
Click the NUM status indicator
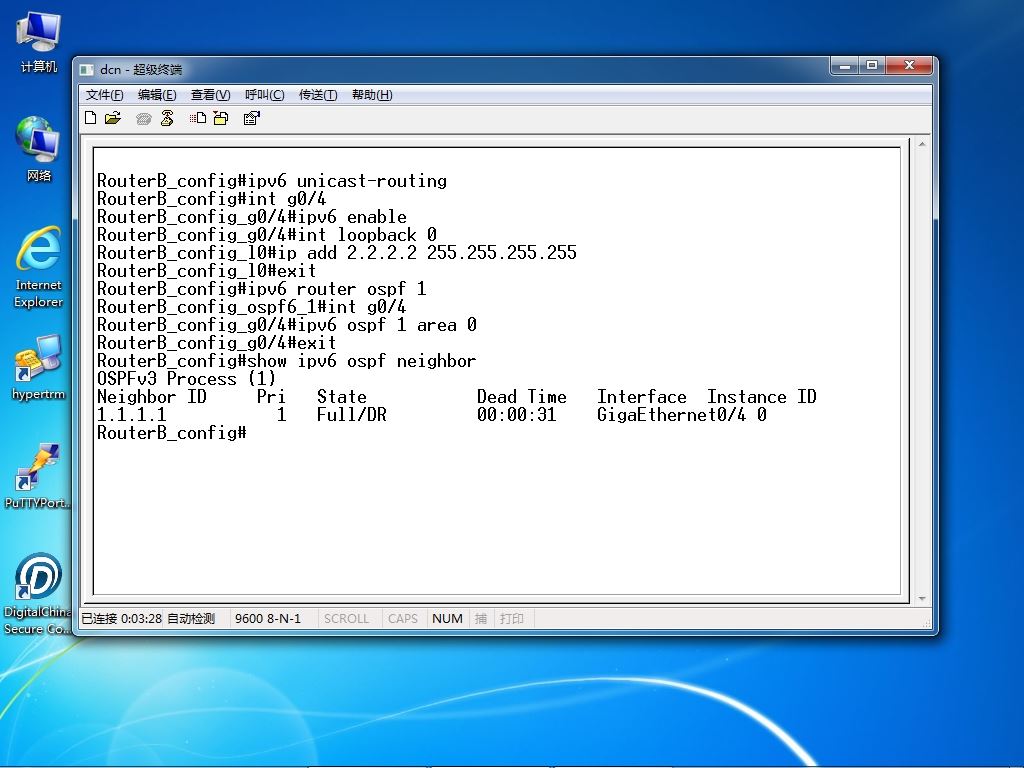[447, 618]
